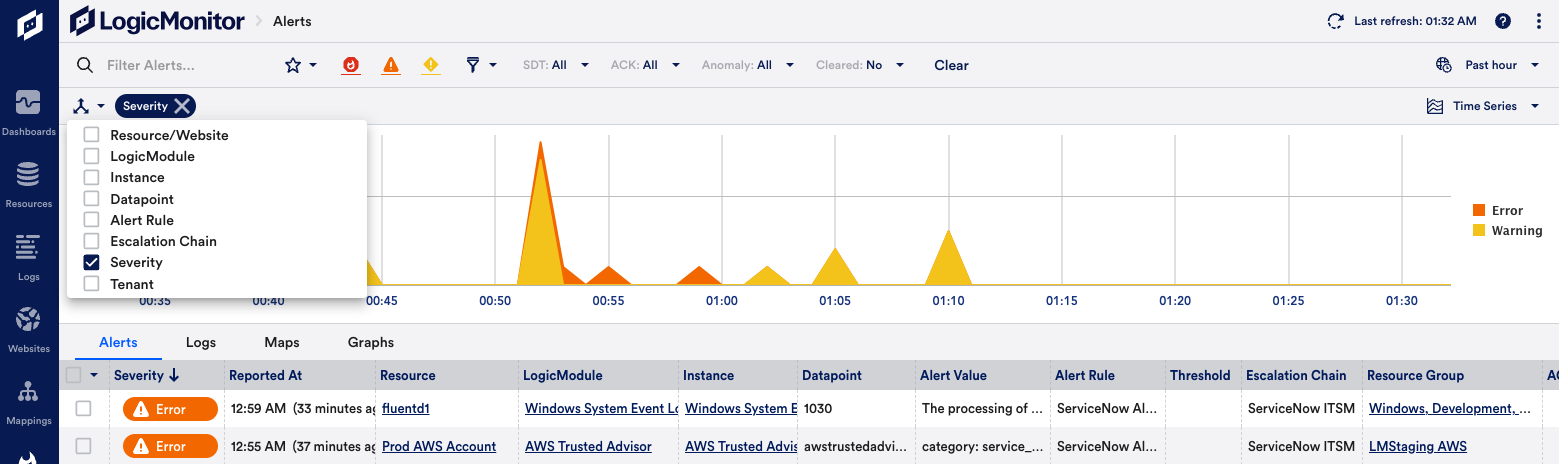Toggle the orange error severity filter
The height and width of the screenshot is (464, 1559).
tap(391, 65)
